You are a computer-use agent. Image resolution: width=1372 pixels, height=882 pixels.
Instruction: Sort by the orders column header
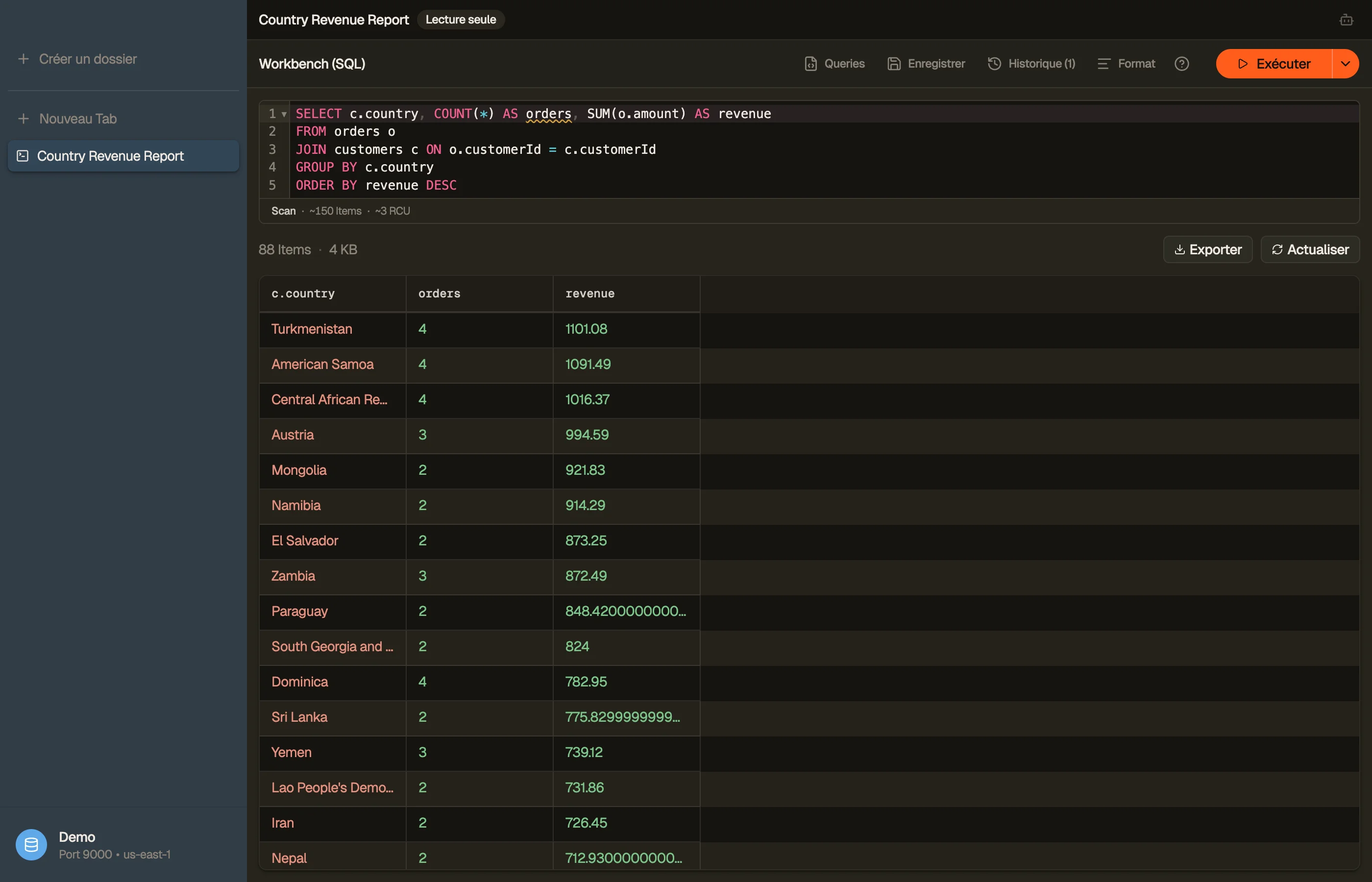pos(479,294)
